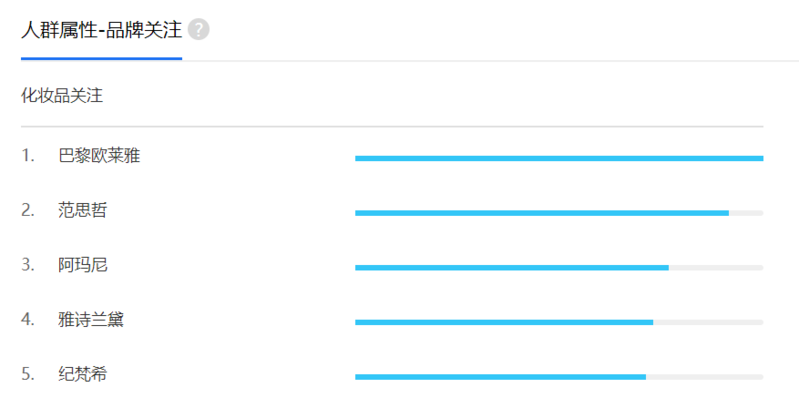799x418 pixels.
Task: Click rank number 4 in the list
Action: [x=28, y=320]
